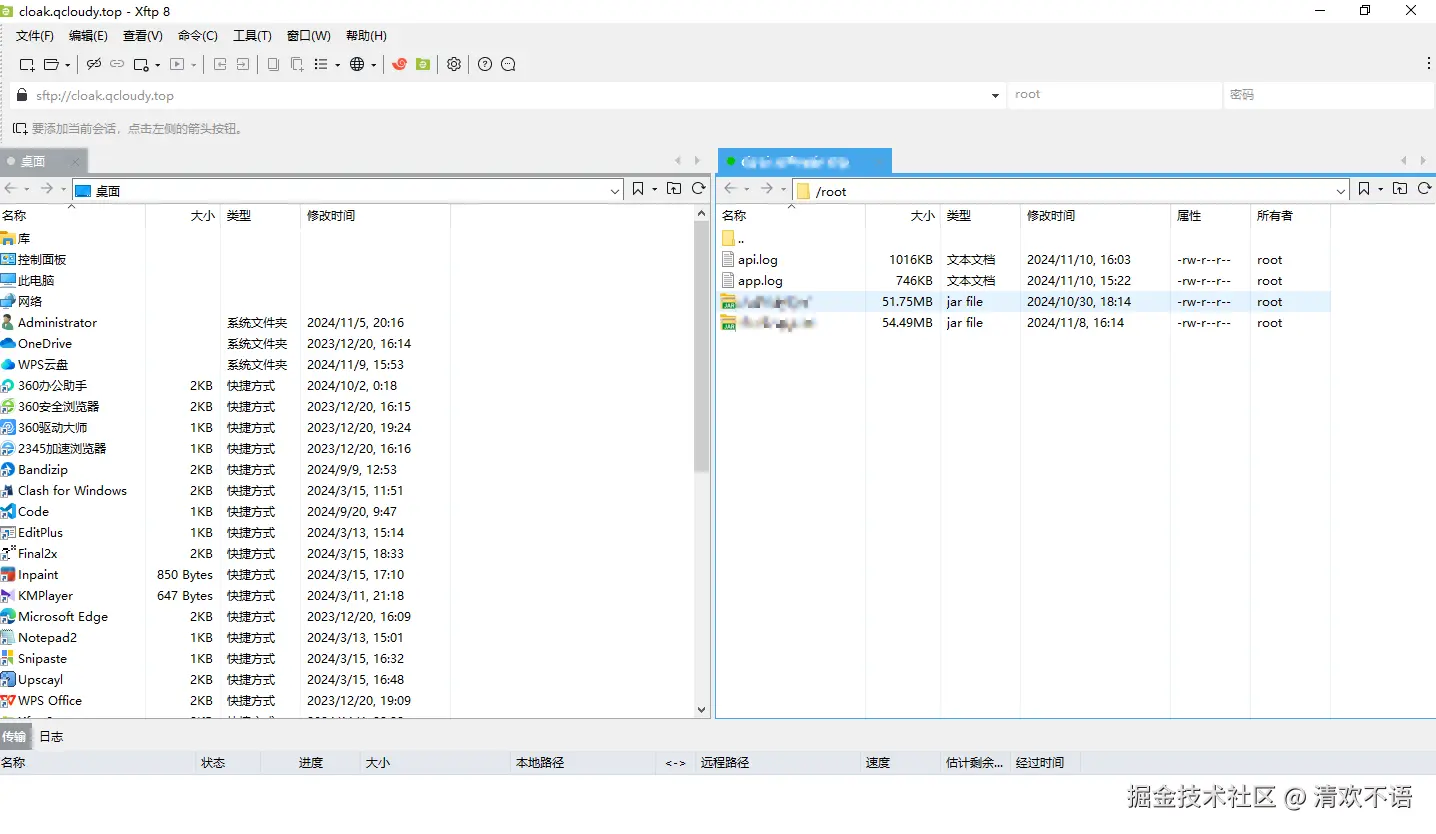Expand the remote /root path dropdown
This screenshot has height=834, width=1436.
pyautogui.click(x=1341, y=190)
